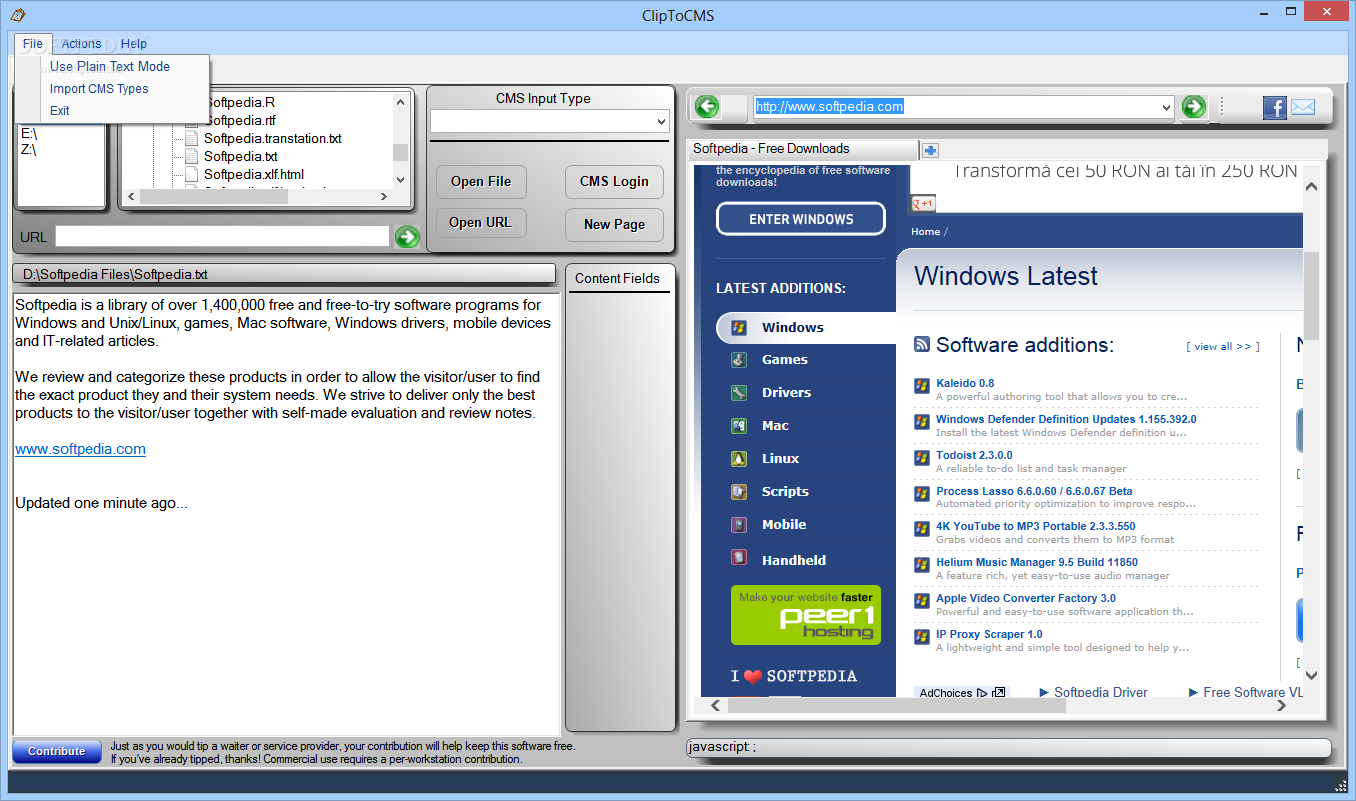
Task: Choose Exit from File menu
Action: tap(60, 111)
